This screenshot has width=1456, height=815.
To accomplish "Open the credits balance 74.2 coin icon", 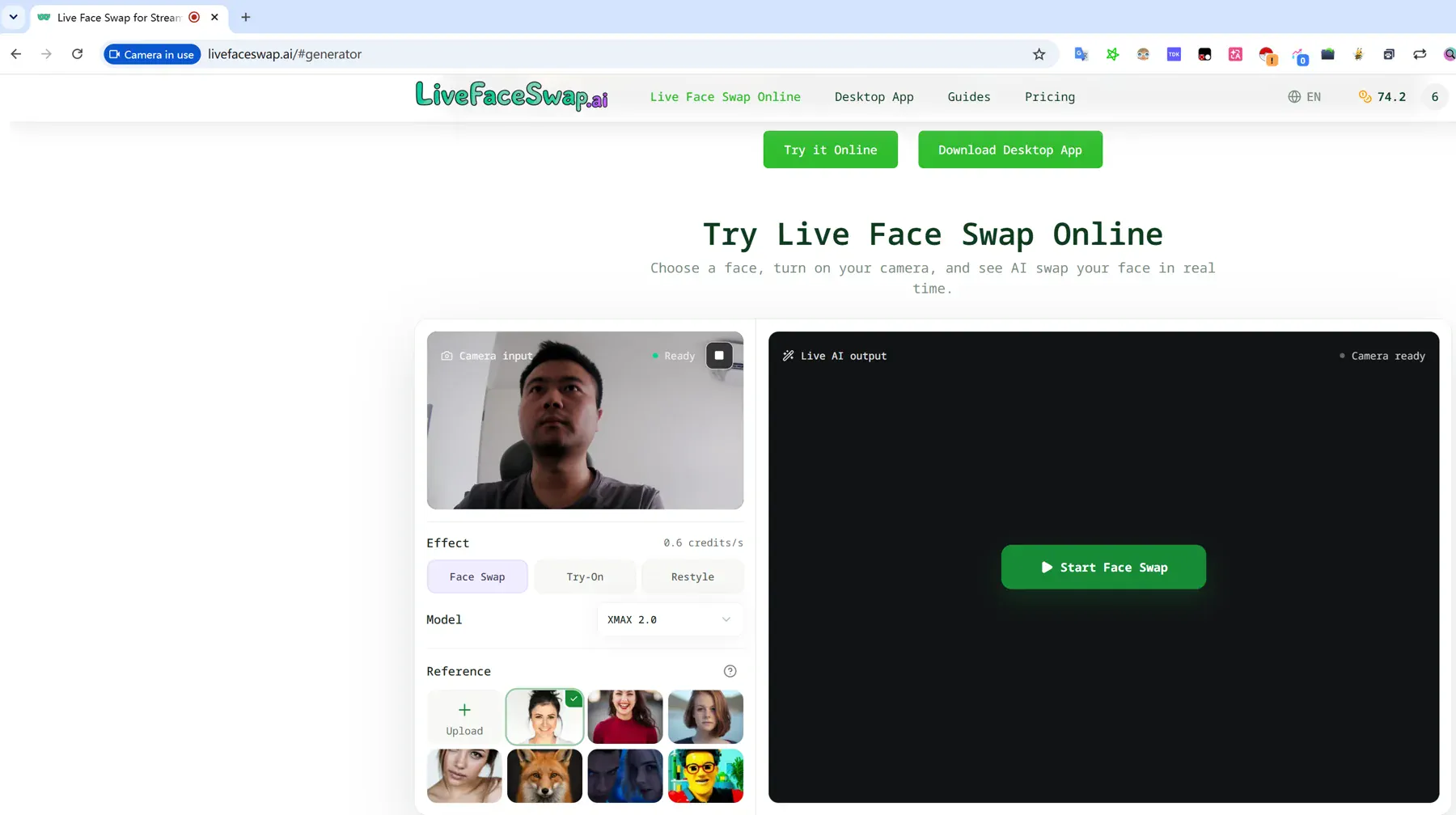I will pyautogui.click(x=1382, y=97).
